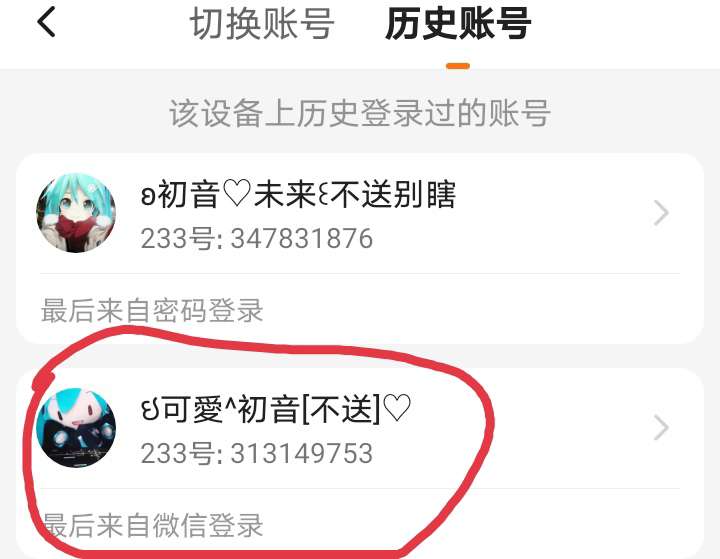This screenshot has width=720, height=559.
Task: Select the 历史账号 tab
Action: [x=458, y=24]
